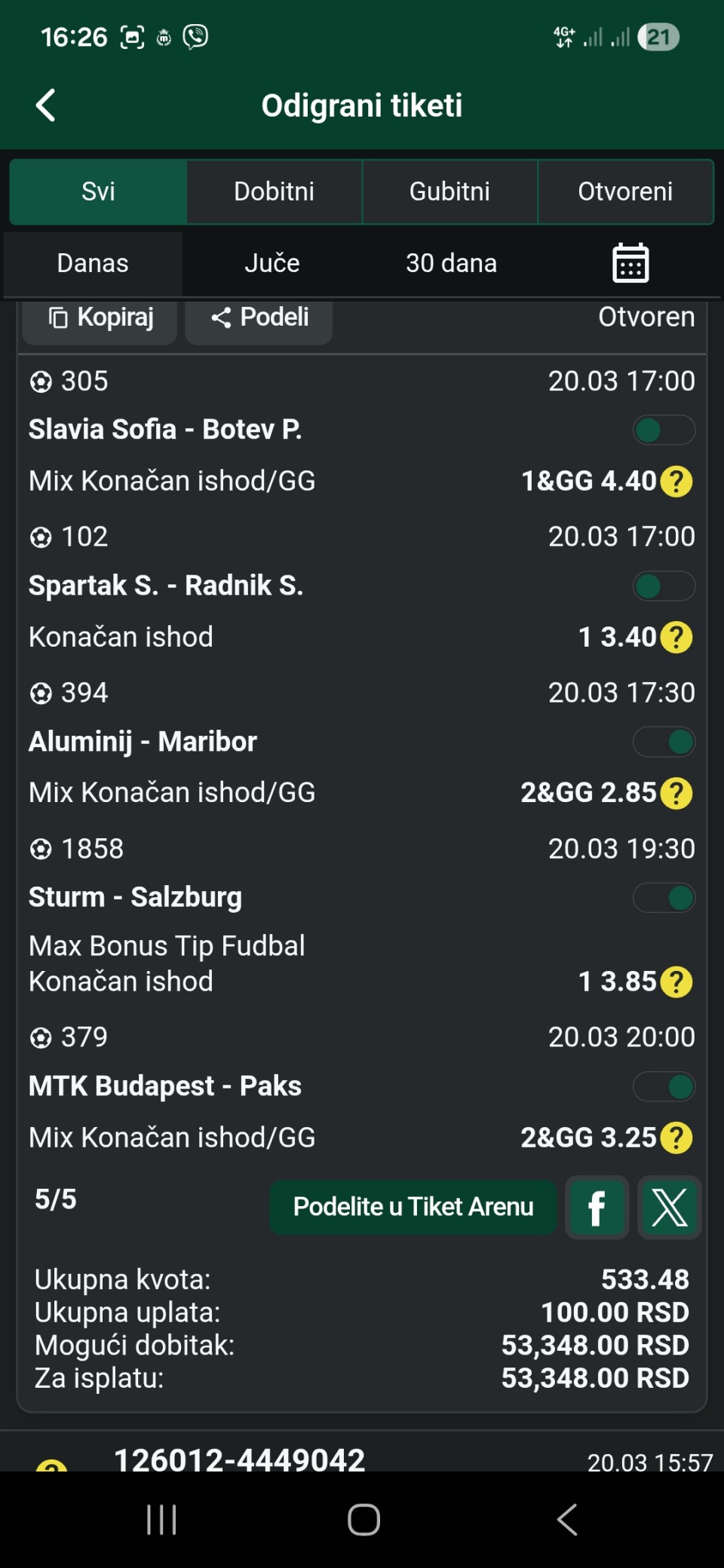Open ticket 126012-4449042
Screen dimensions: 724x1568
pos(240,1459)
